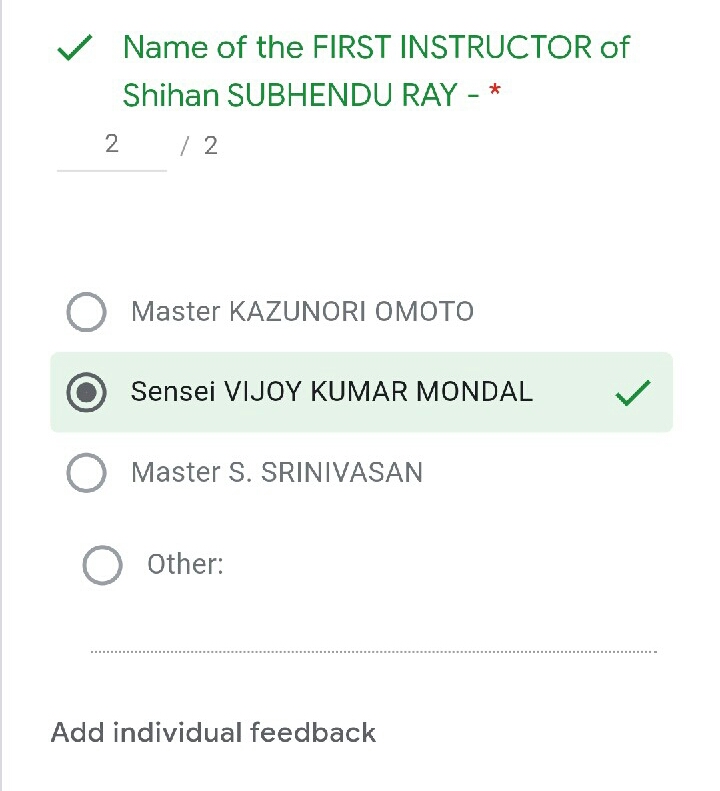Click the 'Other:' option label
The height and width of the screenshot is (791, 720).
pyautogui.click(x=185, y=565)
